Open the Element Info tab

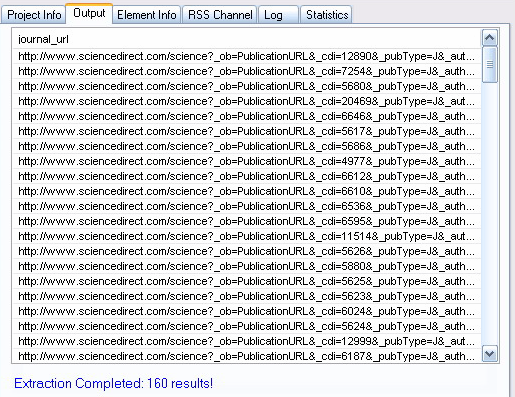pos(147,15)
